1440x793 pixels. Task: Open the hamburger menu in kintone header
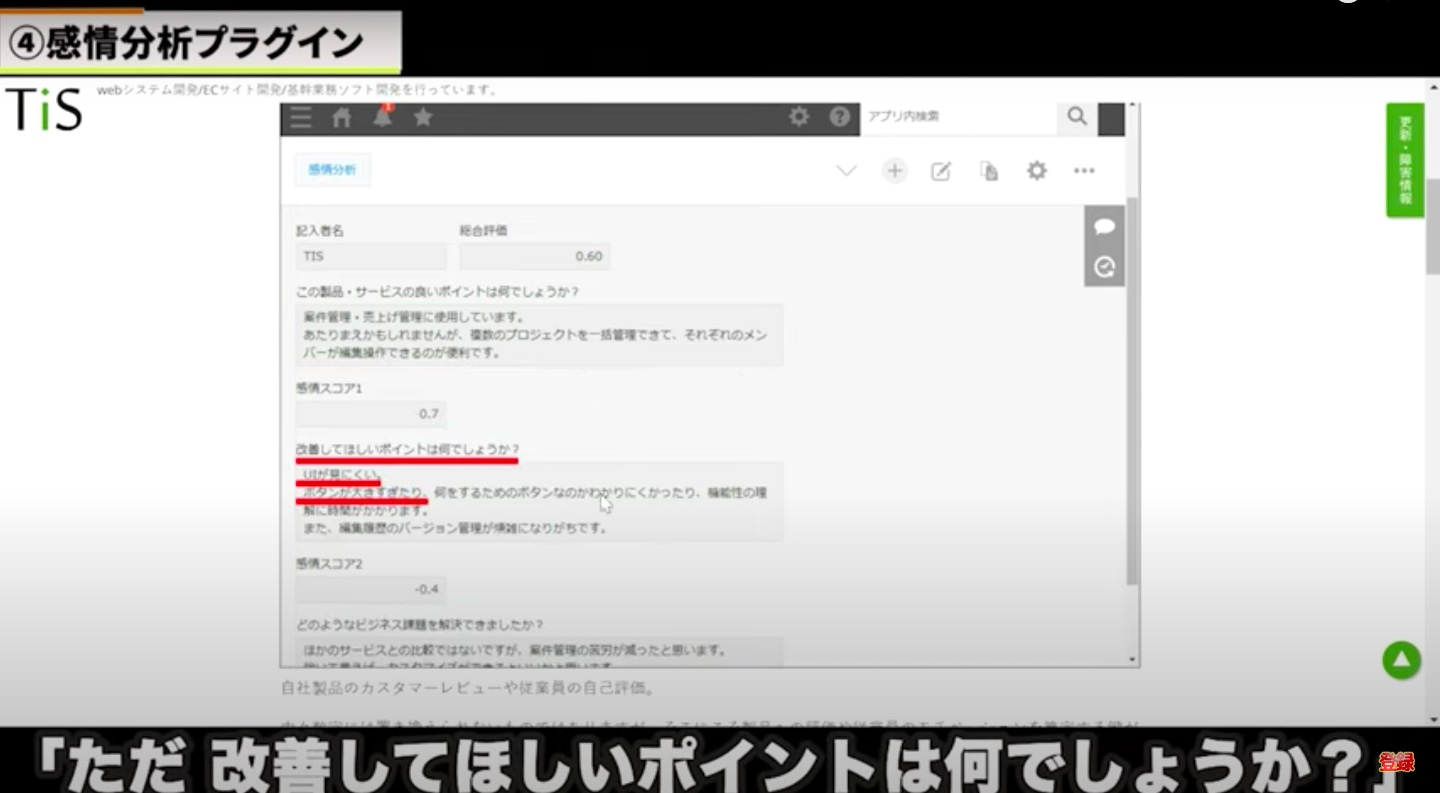click(x=300, y=118)
